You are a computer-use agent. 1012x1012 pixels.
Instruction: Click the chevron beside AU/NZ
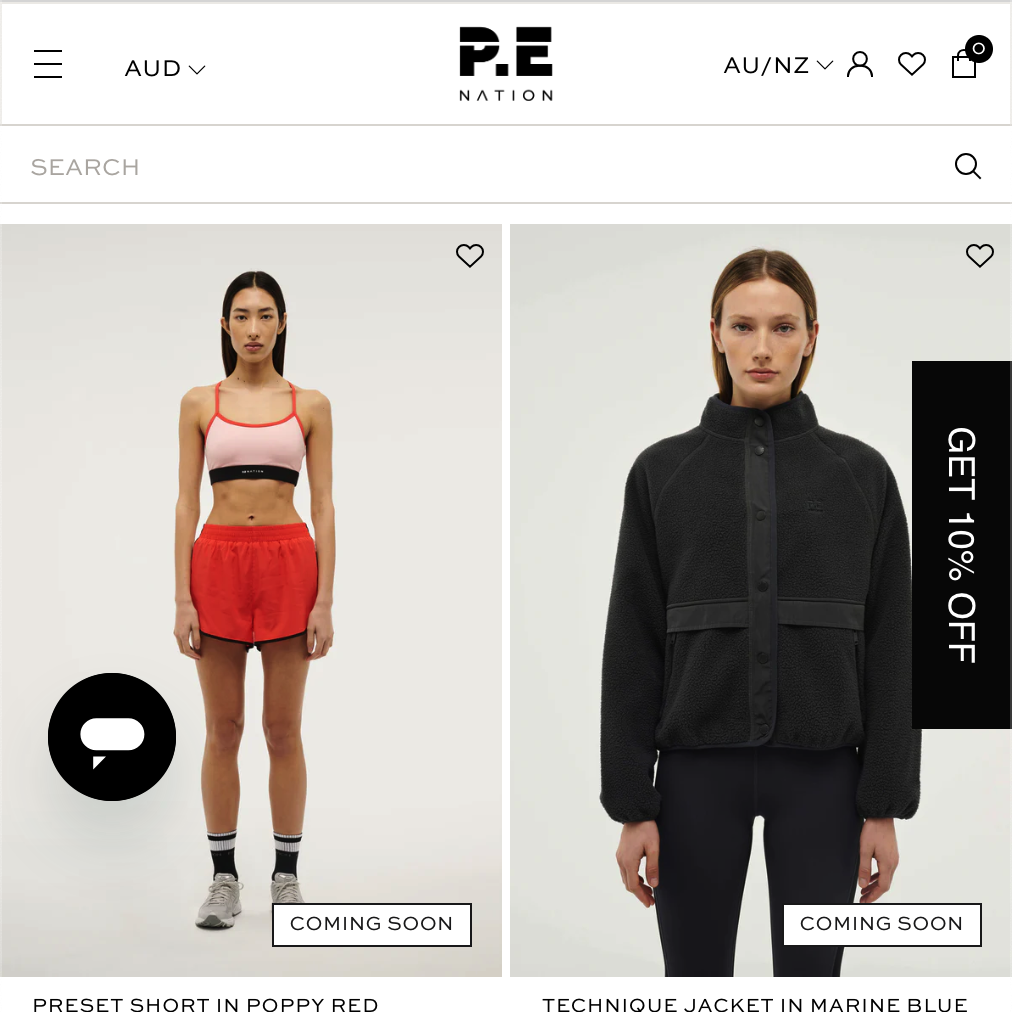click(825, 65)
